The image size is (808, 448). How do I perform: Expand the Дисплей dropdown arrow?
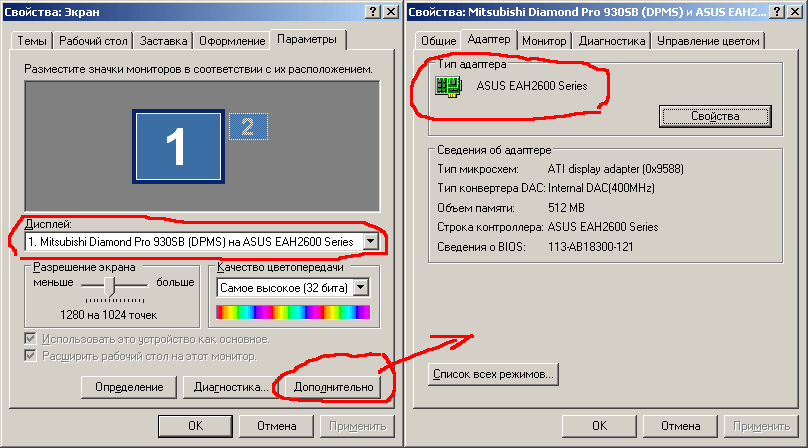click(371, 242)
